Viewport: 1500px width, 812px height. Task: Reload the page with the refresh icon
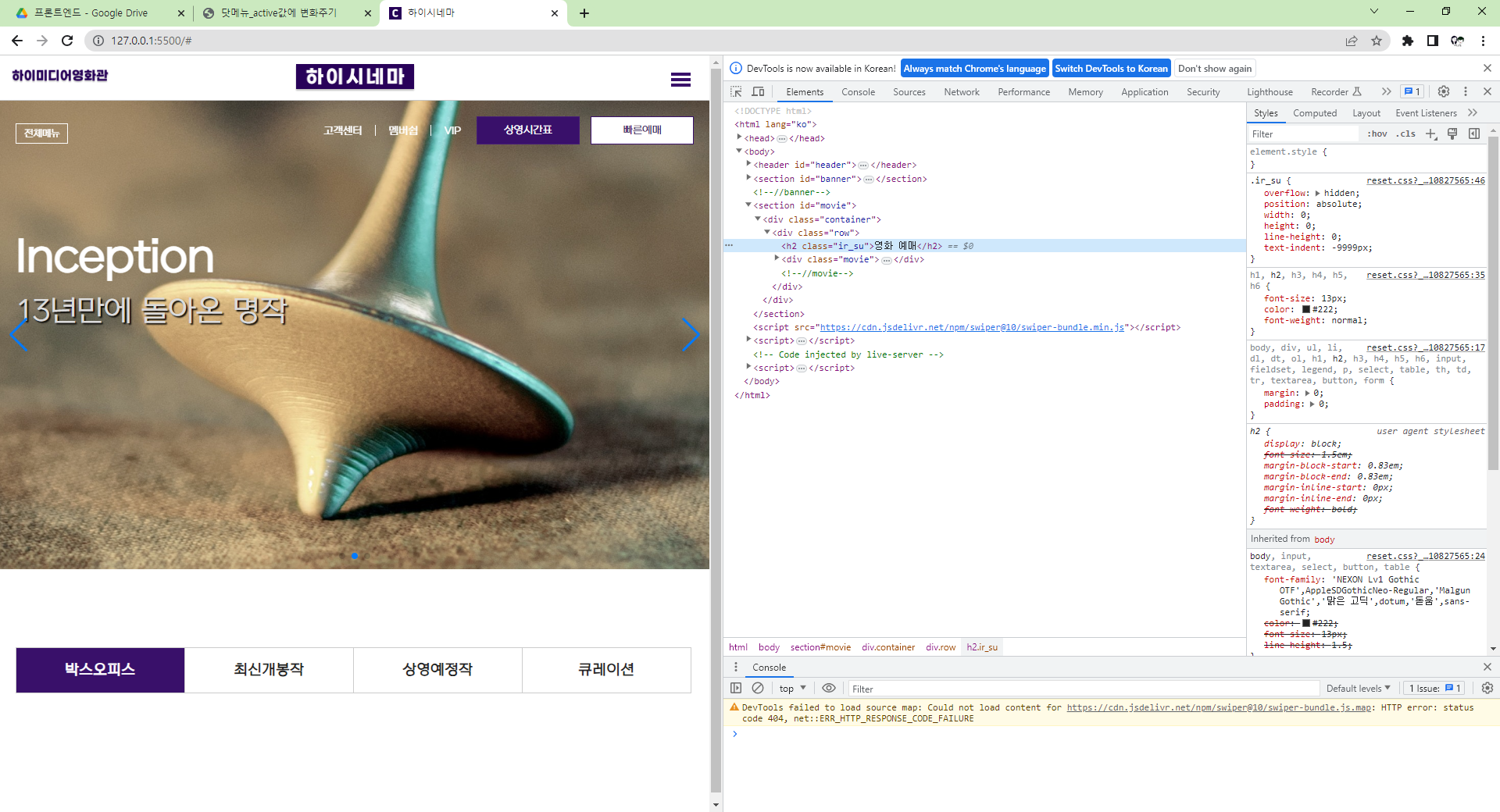(x=67, y=41)
